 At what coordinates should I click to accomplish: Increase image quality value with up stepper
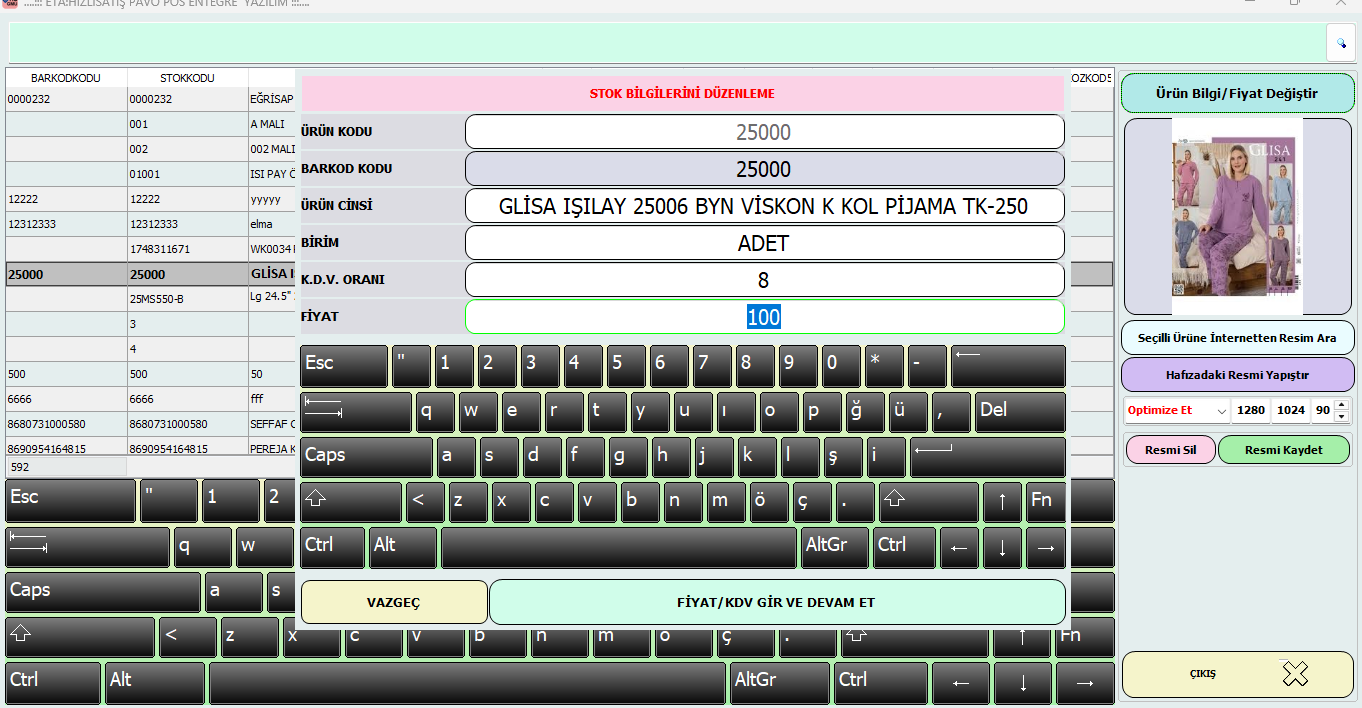[x=1342, y=405]
